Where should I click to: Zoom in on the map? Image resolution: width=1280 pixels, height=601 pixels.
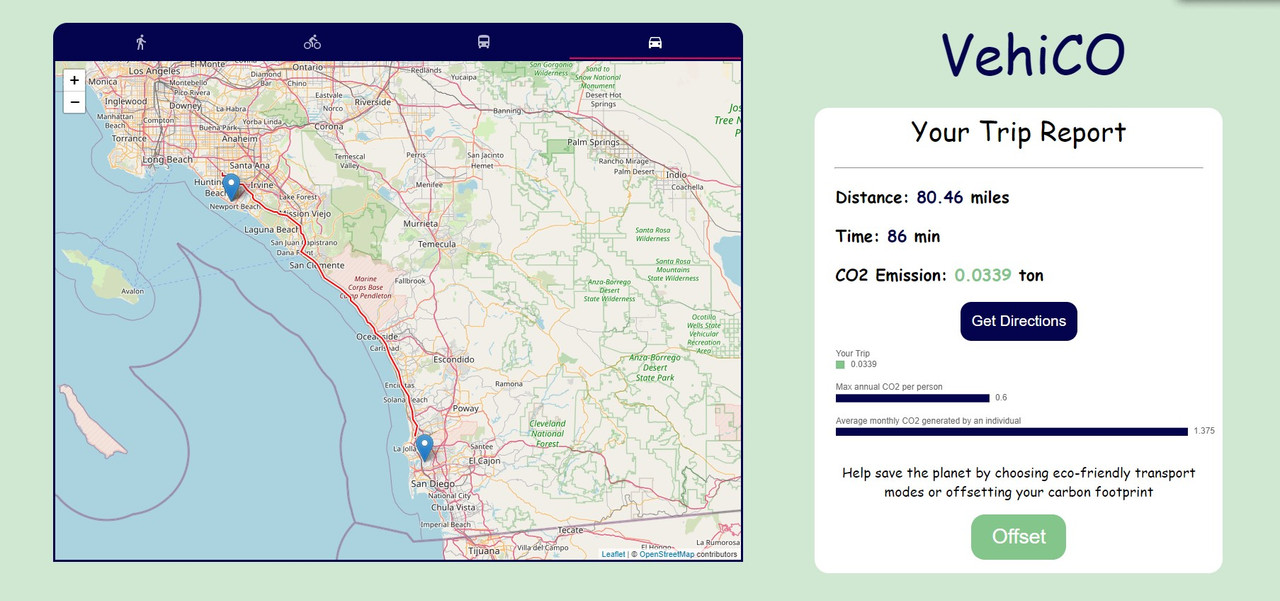(74, 80)
